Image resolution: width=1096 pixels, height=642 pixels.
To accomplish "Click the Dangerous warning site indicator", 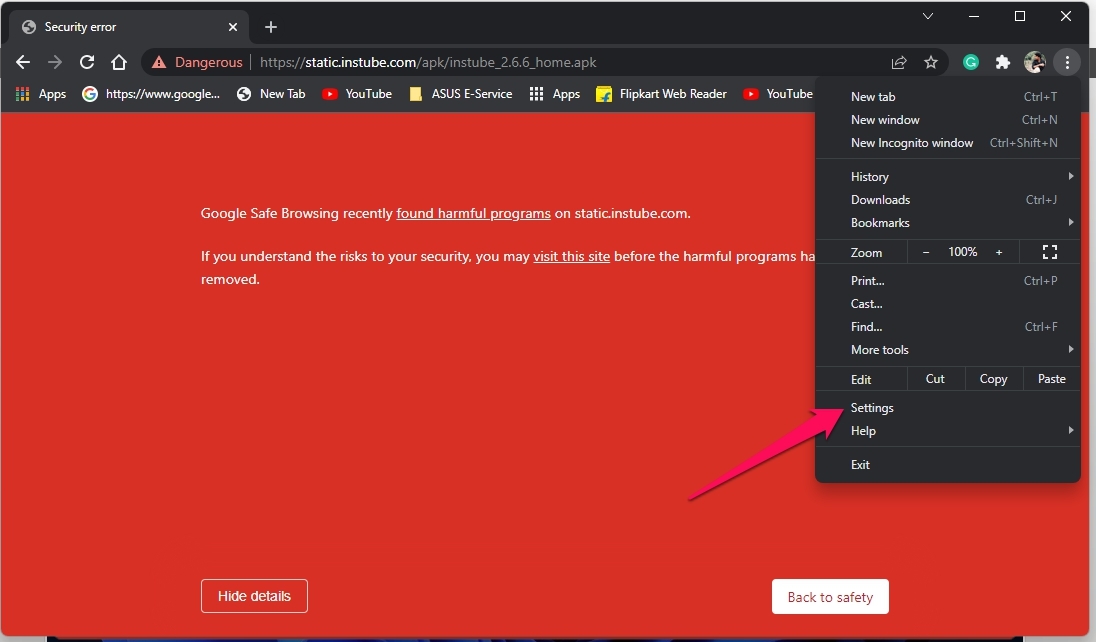I will [x=197, y=62].
